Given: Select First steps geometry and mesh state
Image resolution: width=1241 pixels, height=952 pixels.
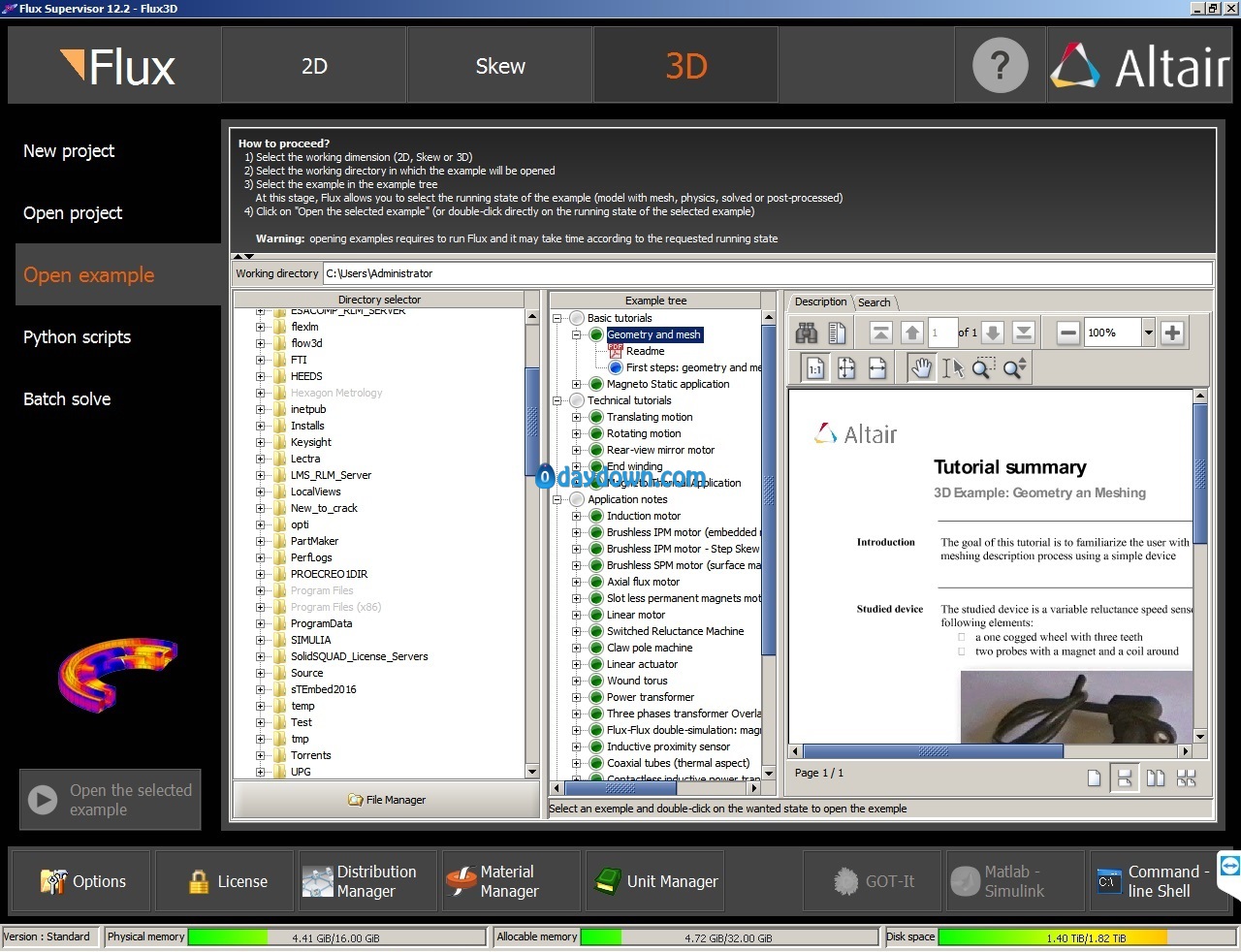Looking at the screenshot, I should point(684,367).
